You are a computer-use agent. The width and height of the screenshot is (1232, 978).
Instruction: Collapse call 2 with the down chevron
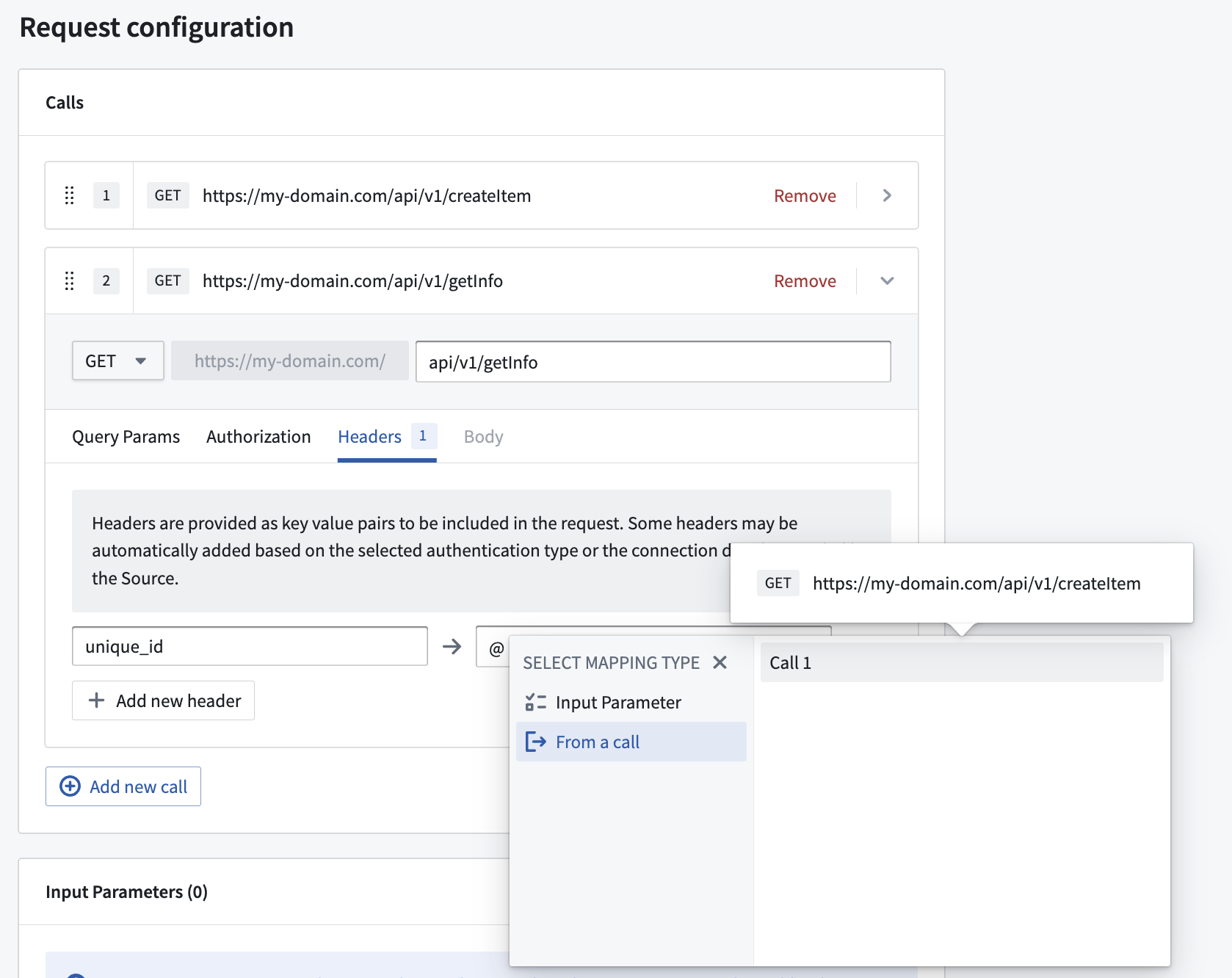point(887,280)
